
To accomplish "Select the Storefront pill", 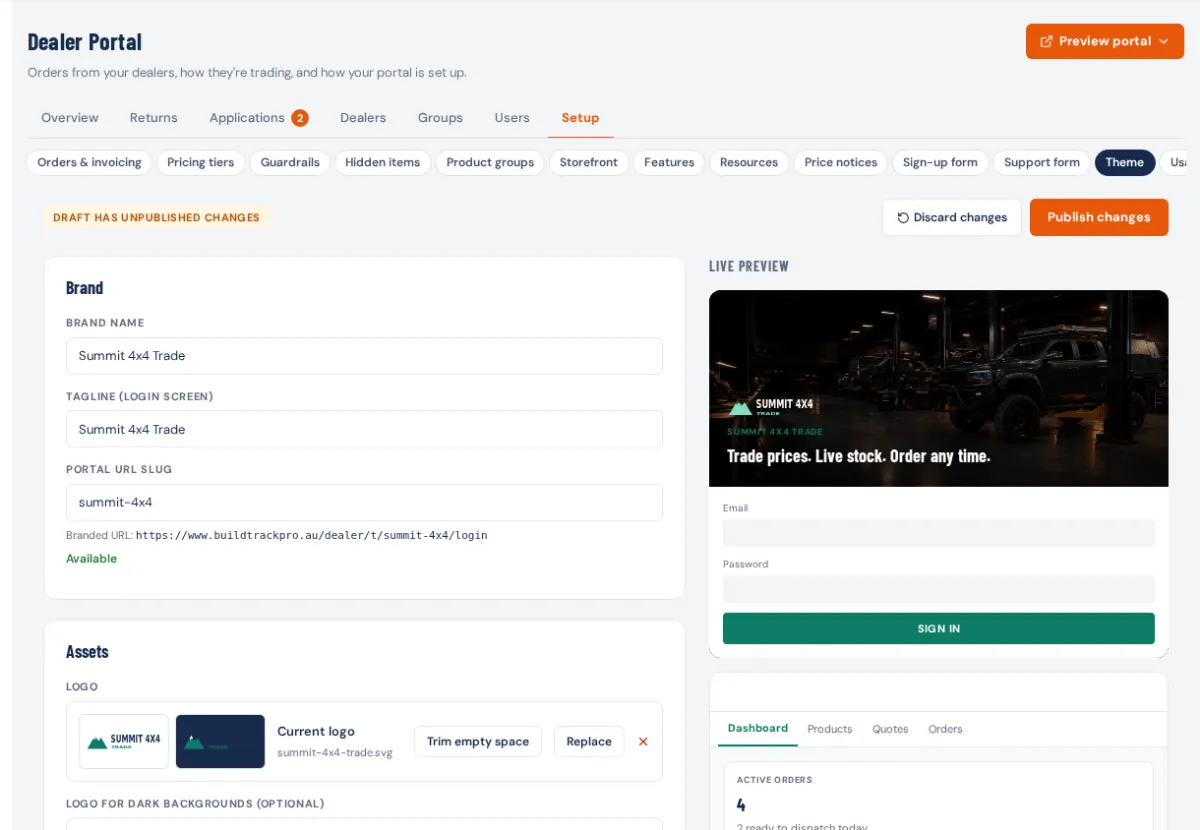I will [589, 162].
